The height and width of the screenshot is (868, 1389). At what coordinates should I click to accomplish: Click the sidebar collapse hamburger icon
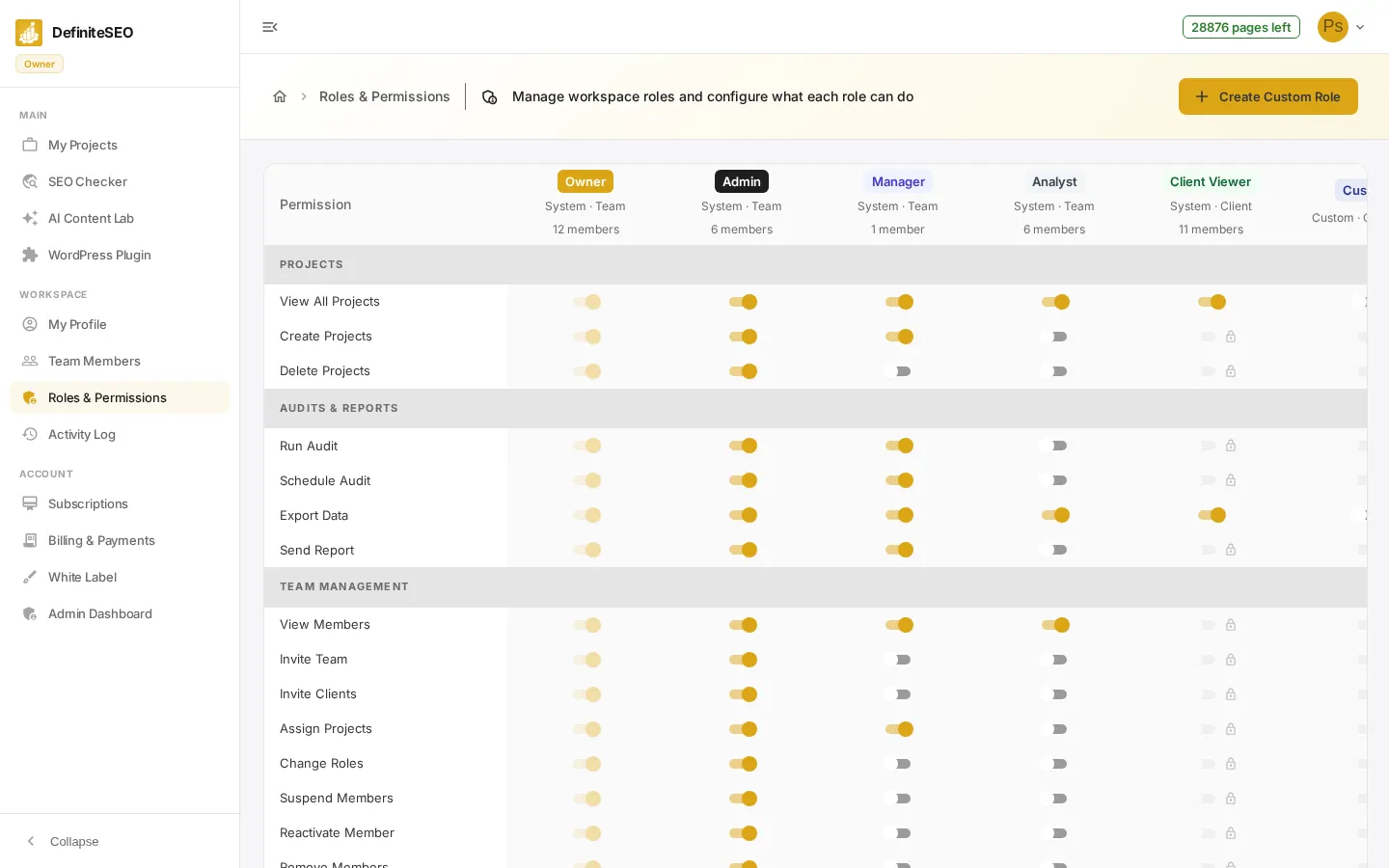(270, 27)
